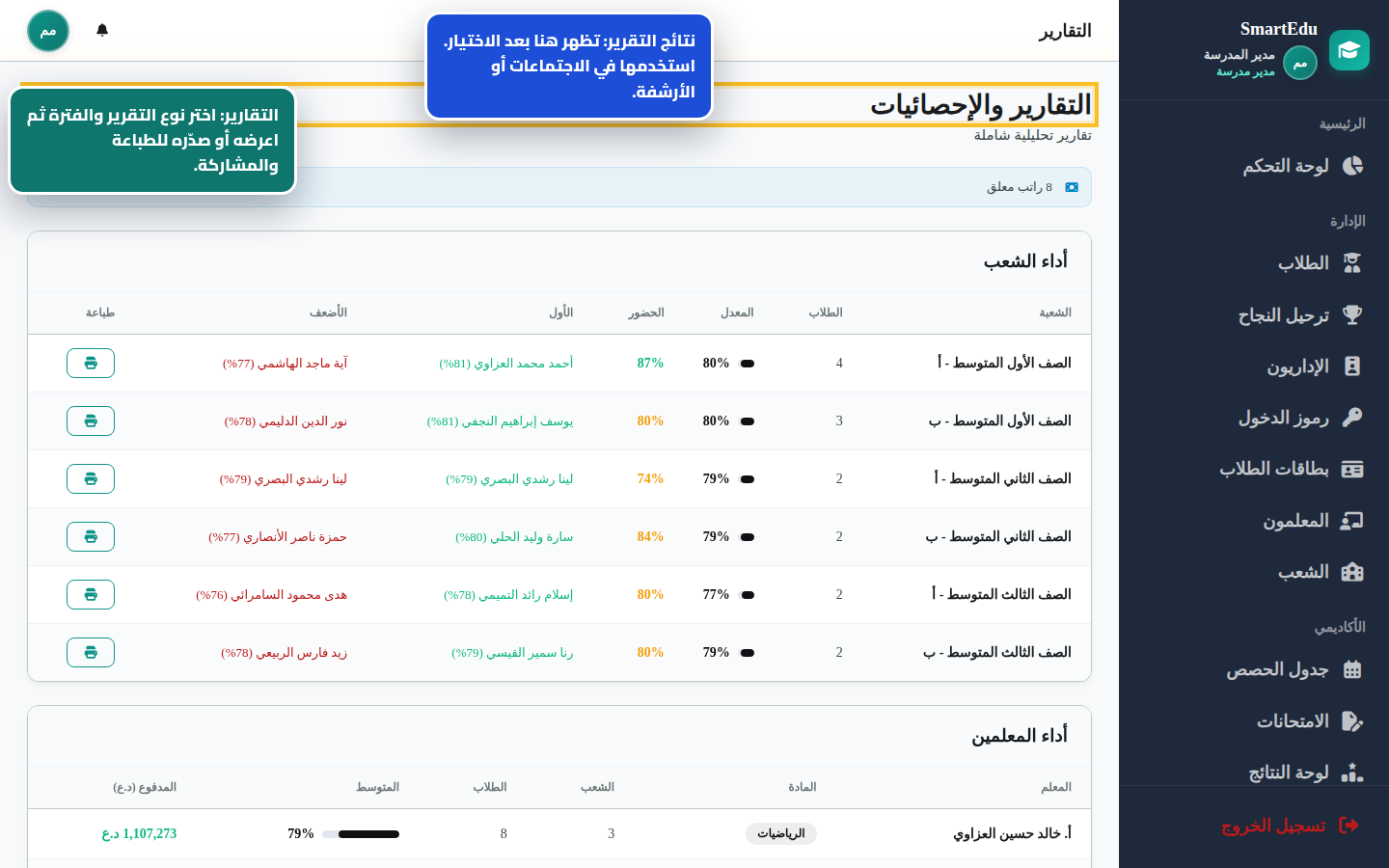Screen dimensions: 1389x868
Task: Click the الرياضيات subject badge
Action: pyautogui.click(x=781, y=833)
